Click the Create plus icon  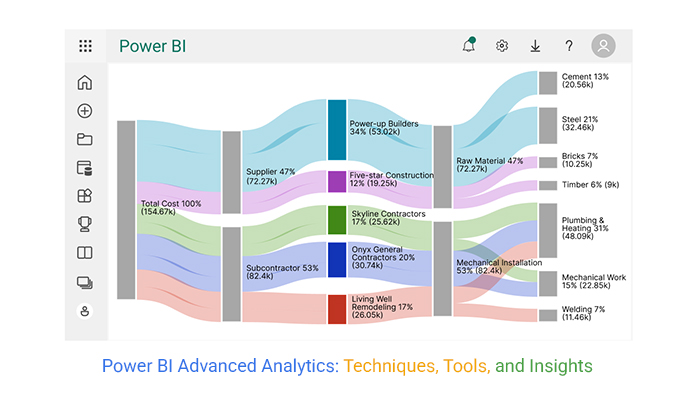85,111
